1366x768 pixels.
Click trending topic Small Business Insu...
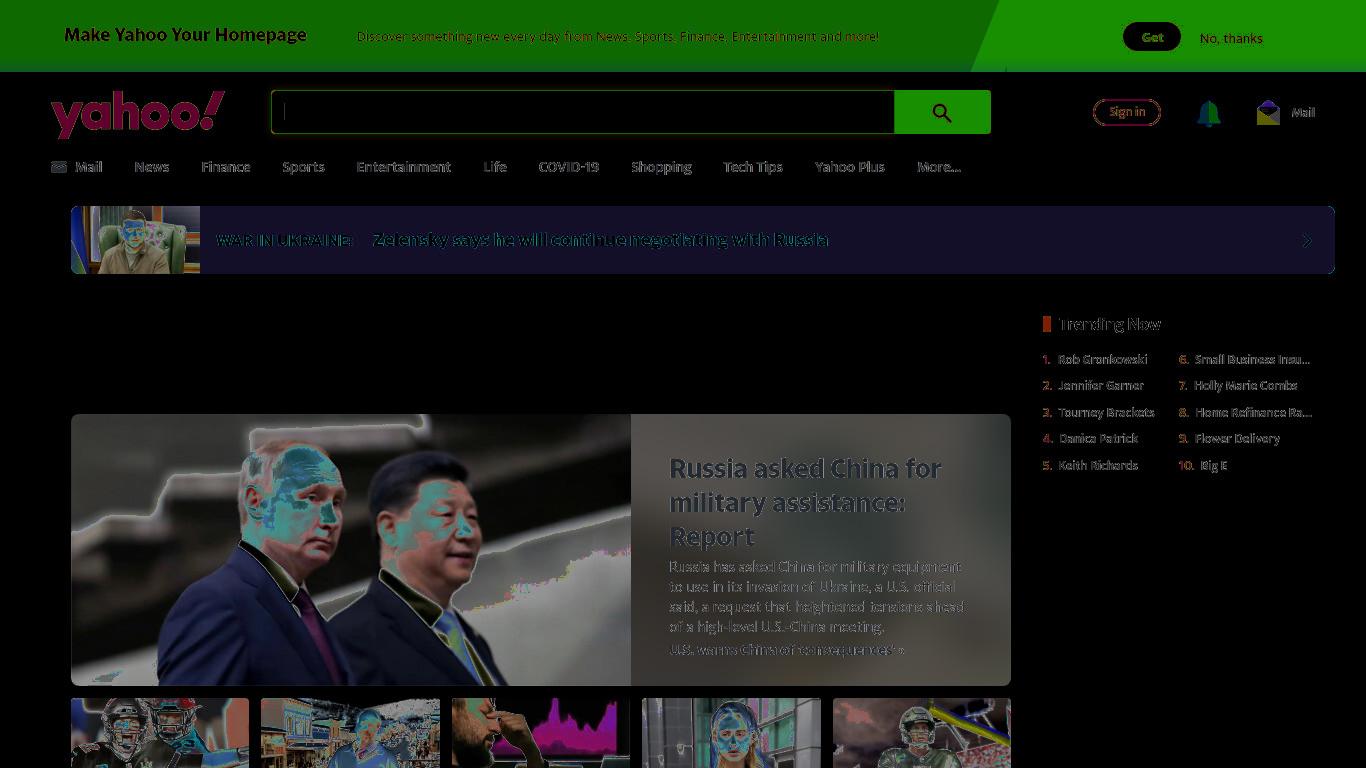1252,359
